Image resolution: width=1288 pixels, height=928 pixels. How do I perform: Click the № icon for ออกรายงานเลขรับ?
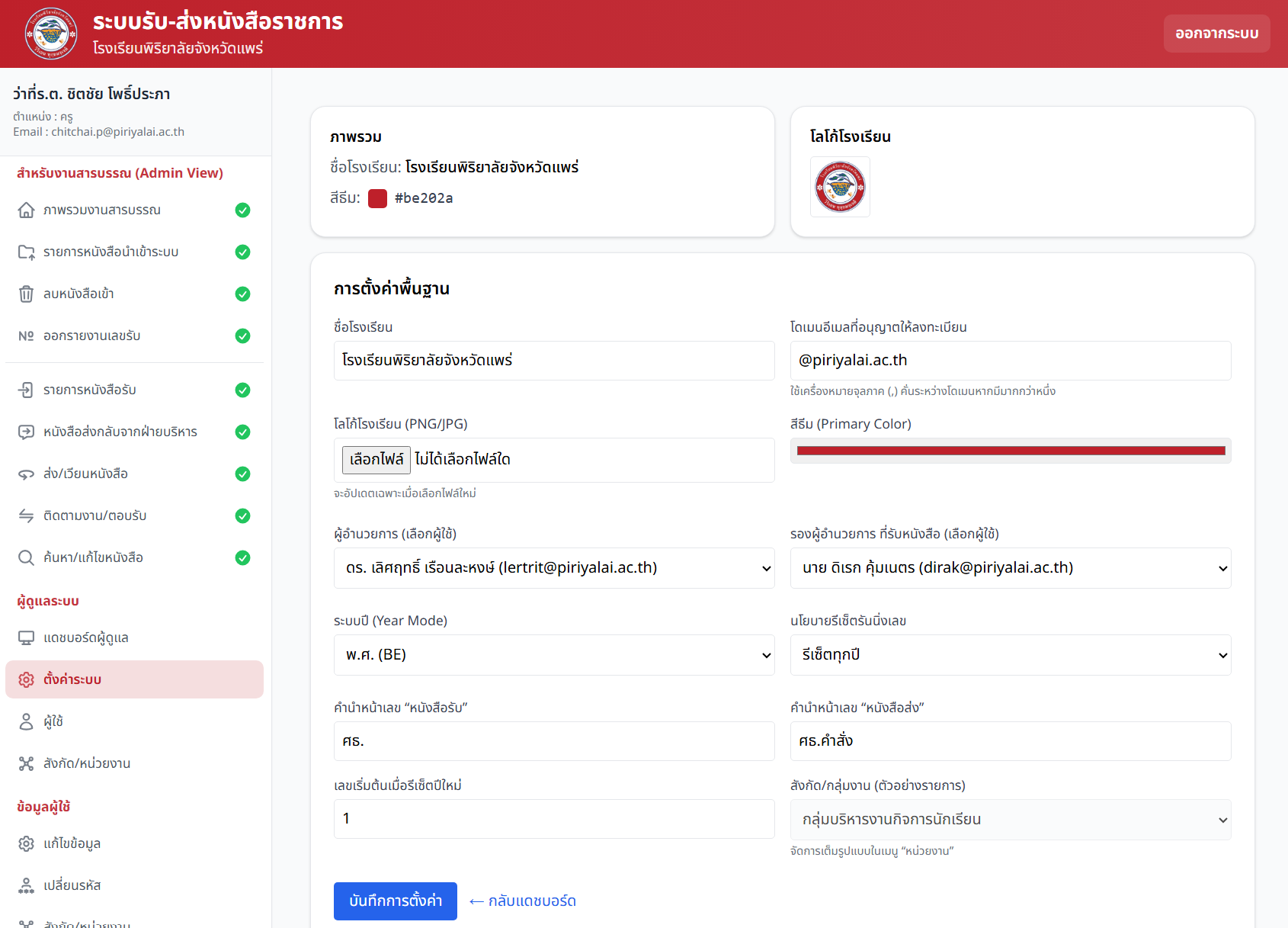point(26,336)
